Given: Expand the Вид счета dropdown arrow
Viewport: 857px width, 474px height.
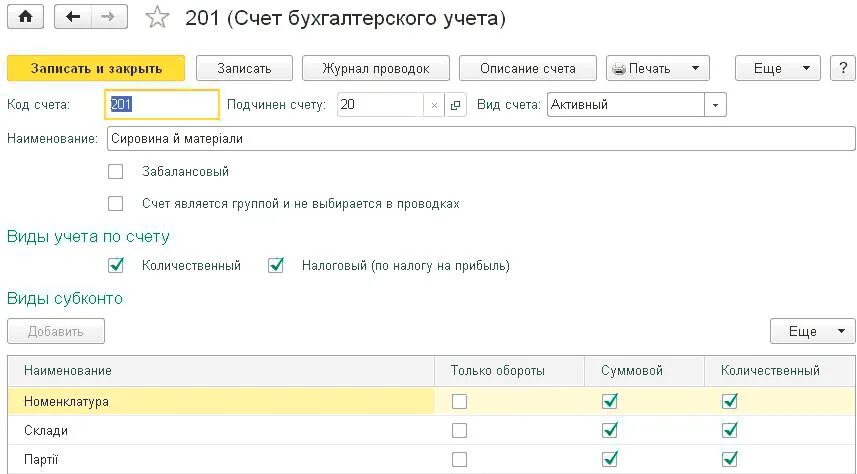Looking at the screenshot, I should pyautogui.click(x=715, y=105).
